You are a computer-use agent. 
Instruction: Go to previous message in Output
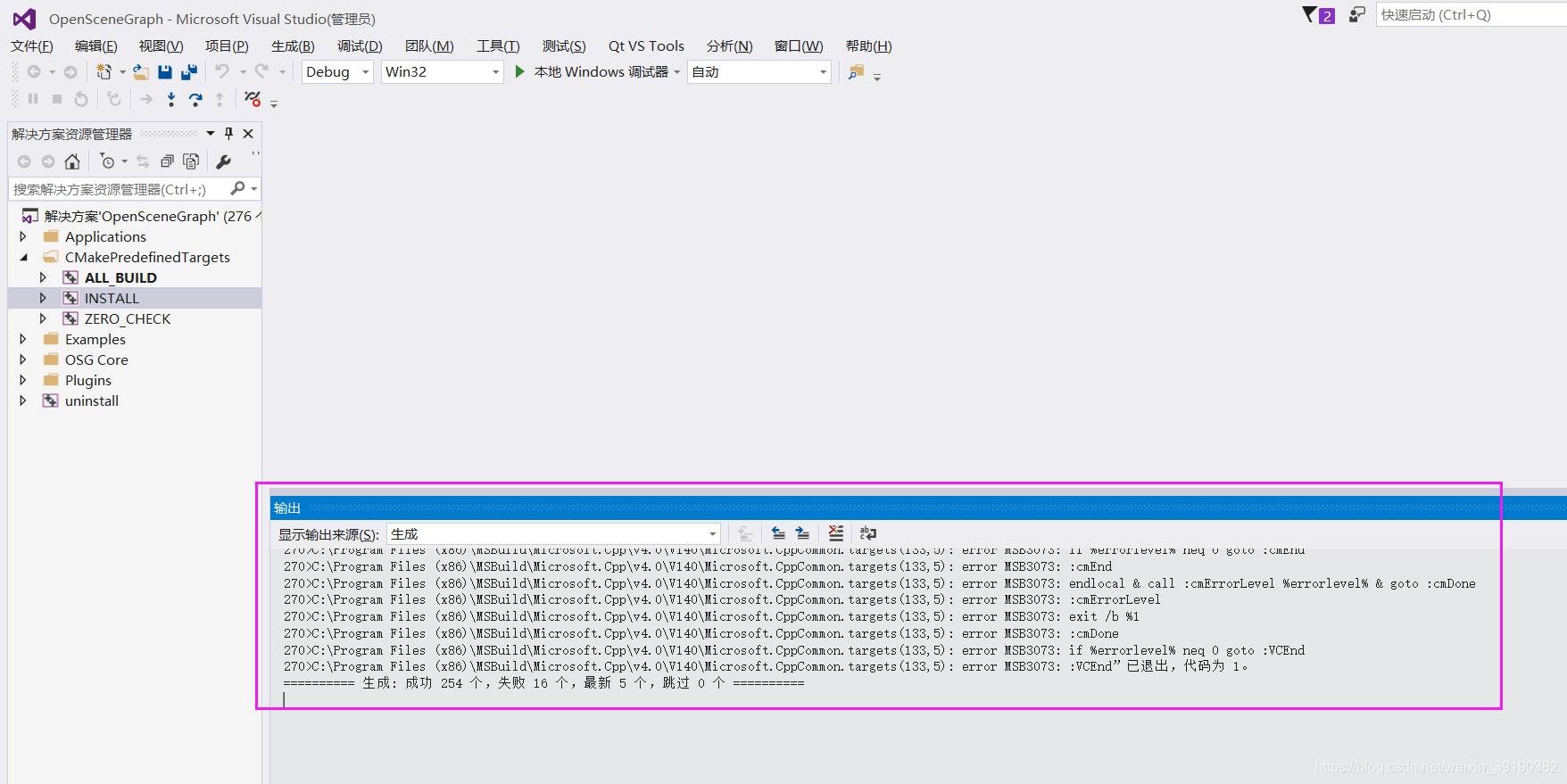point(778,533)
